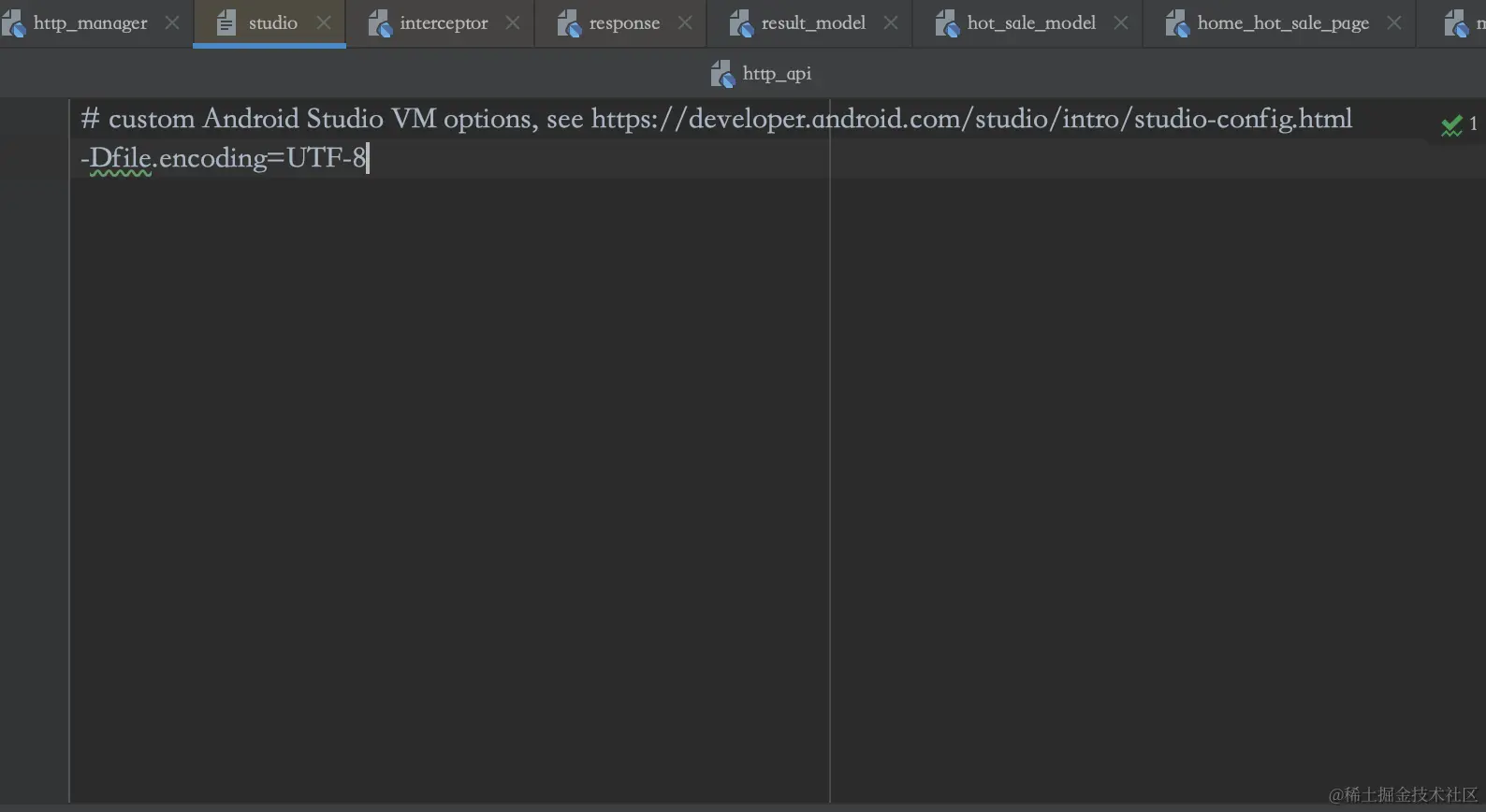
Task: Click the Dart file icon on http_api tab
Action: coord(722,74)
